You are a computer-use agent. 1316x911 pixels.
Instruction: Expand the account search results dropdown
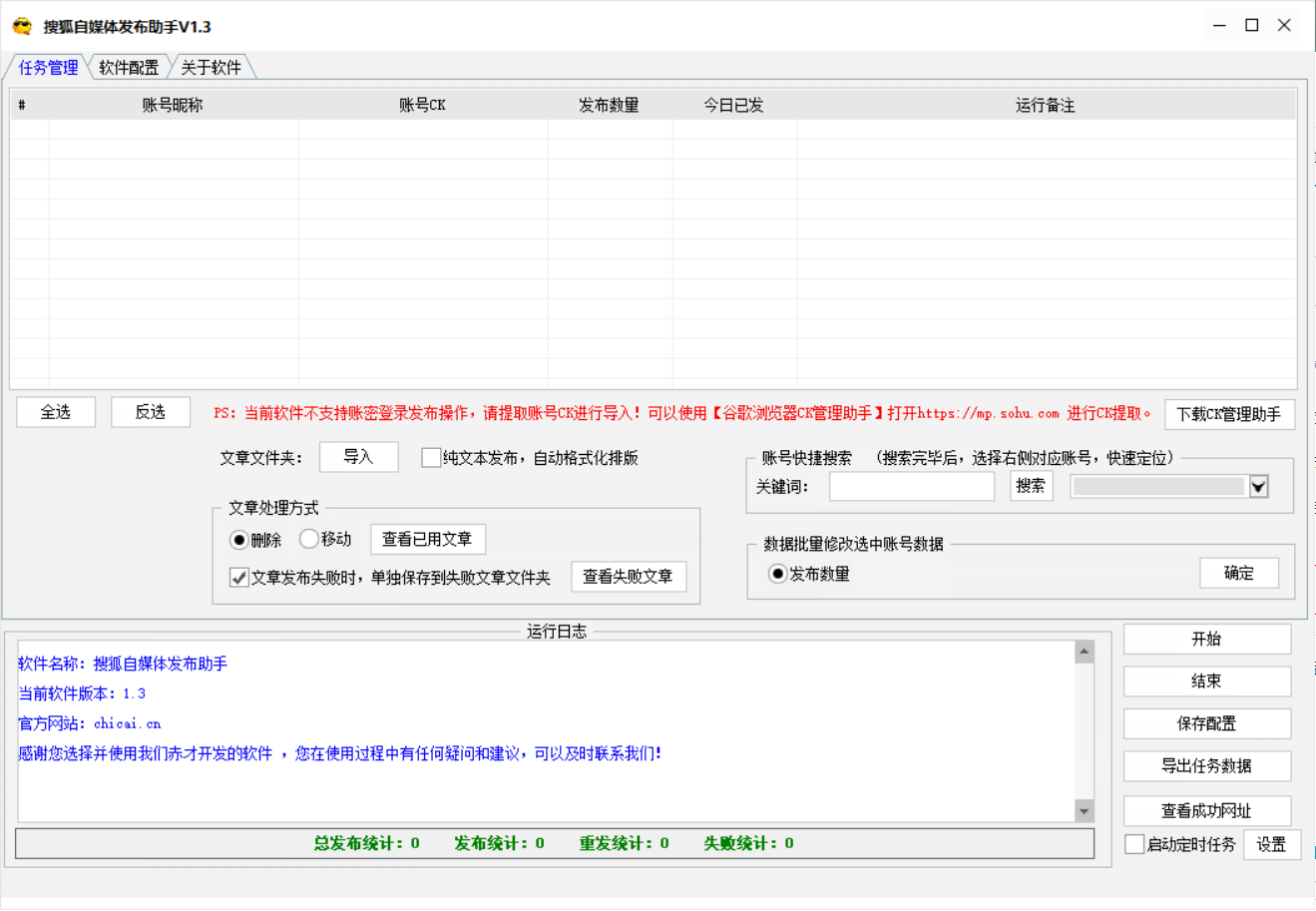pyautogui.click(x=1258, y=487)
